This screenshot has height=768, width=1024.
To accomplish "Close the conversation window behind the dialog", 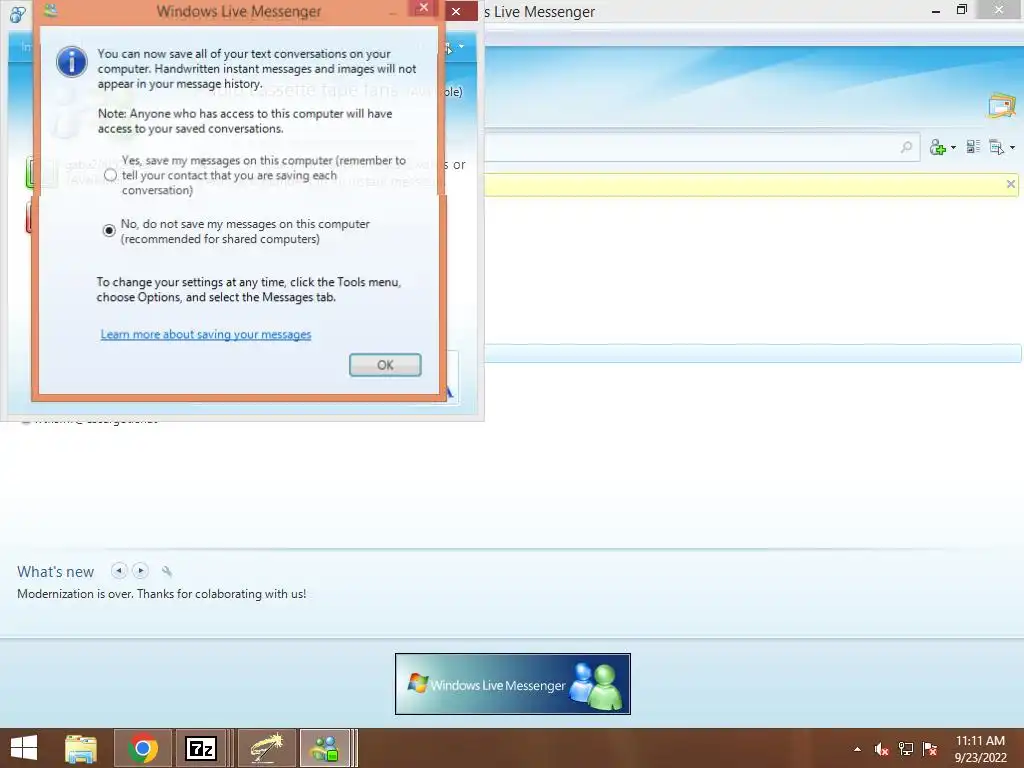I will (456, 11).
